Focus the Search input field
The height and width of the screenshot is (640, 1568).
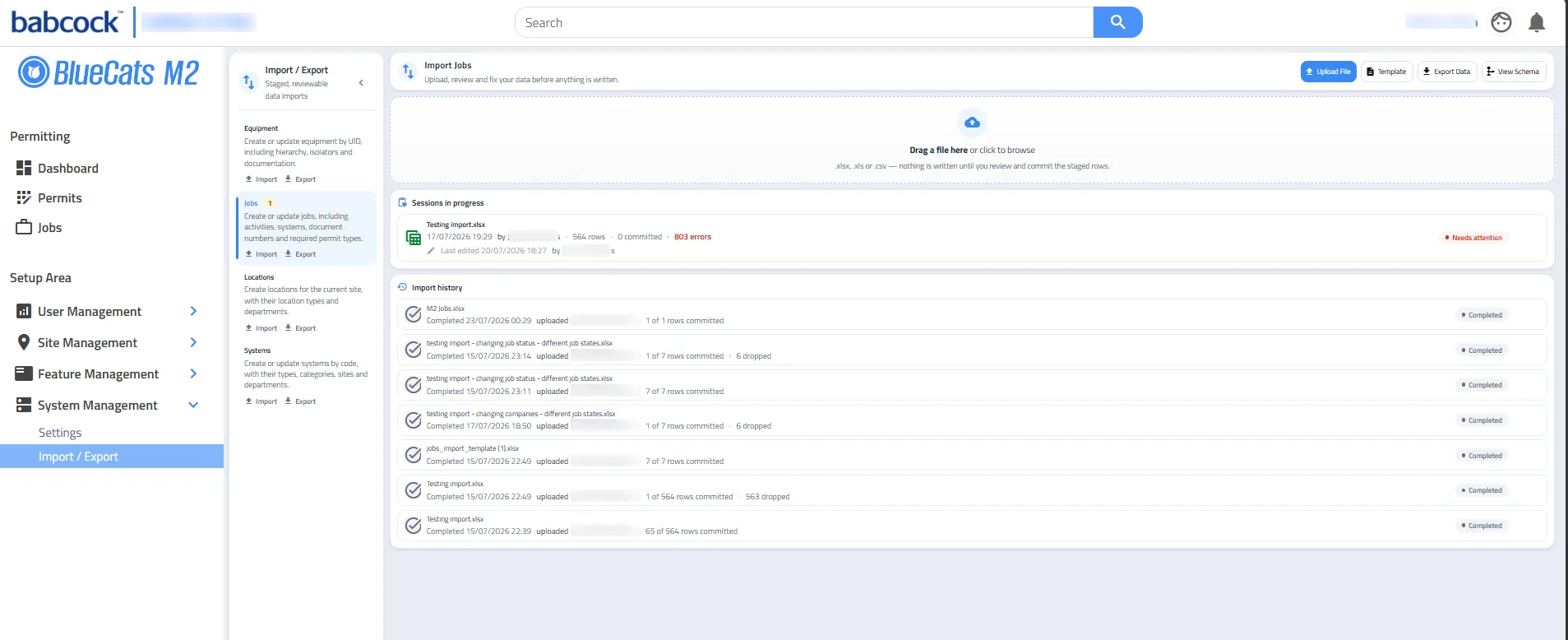pyautogui.click(x=804, y=22)
